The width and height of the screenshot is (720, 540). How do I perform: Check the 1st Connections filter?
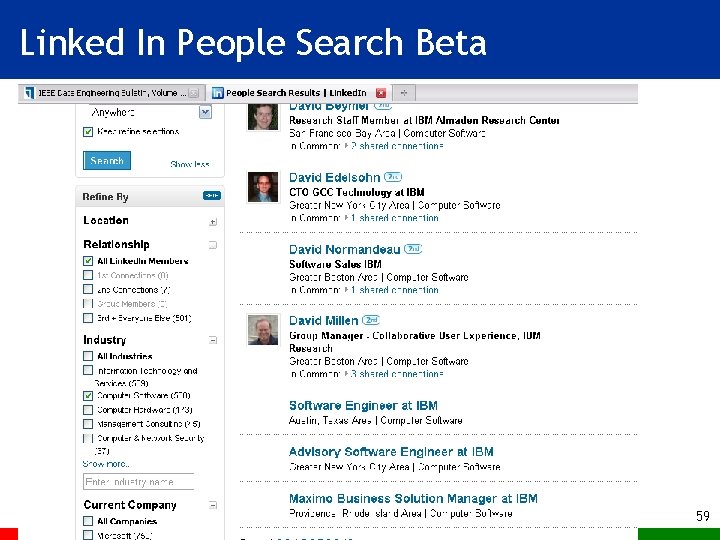(88, 275)
